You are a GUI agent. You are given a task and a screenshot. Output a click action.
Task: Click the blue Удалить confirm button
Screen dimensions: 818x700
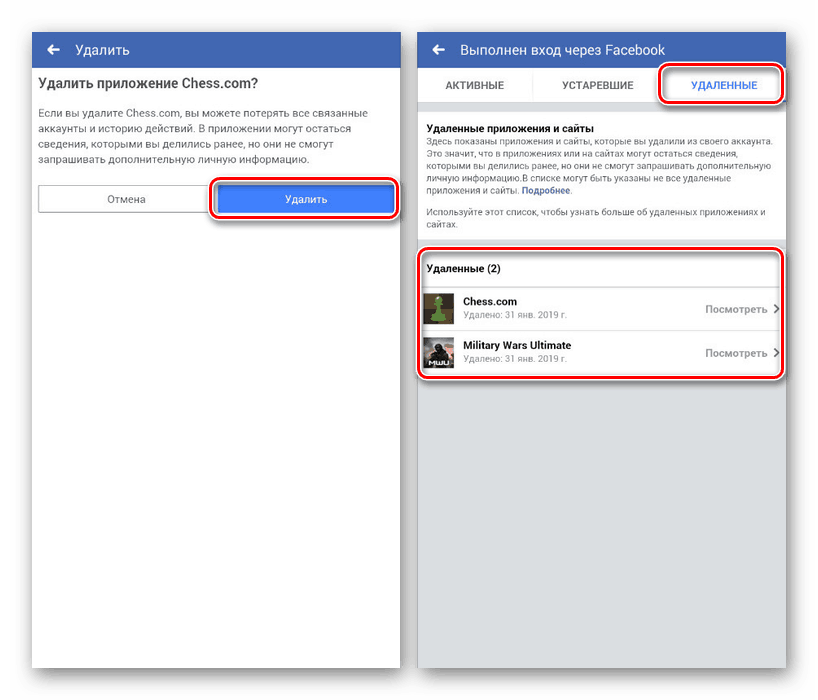click(x=306, y=199)
